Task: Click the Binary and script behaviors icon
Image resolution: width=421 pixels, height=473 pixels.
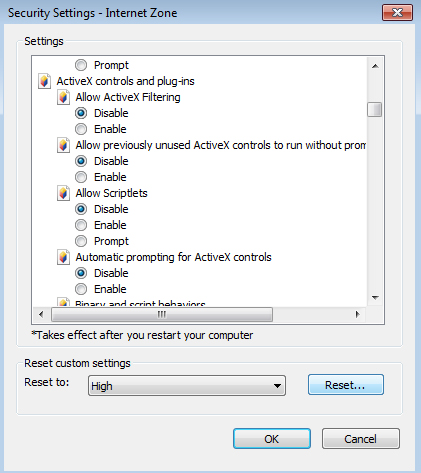Action: point(63,302)
